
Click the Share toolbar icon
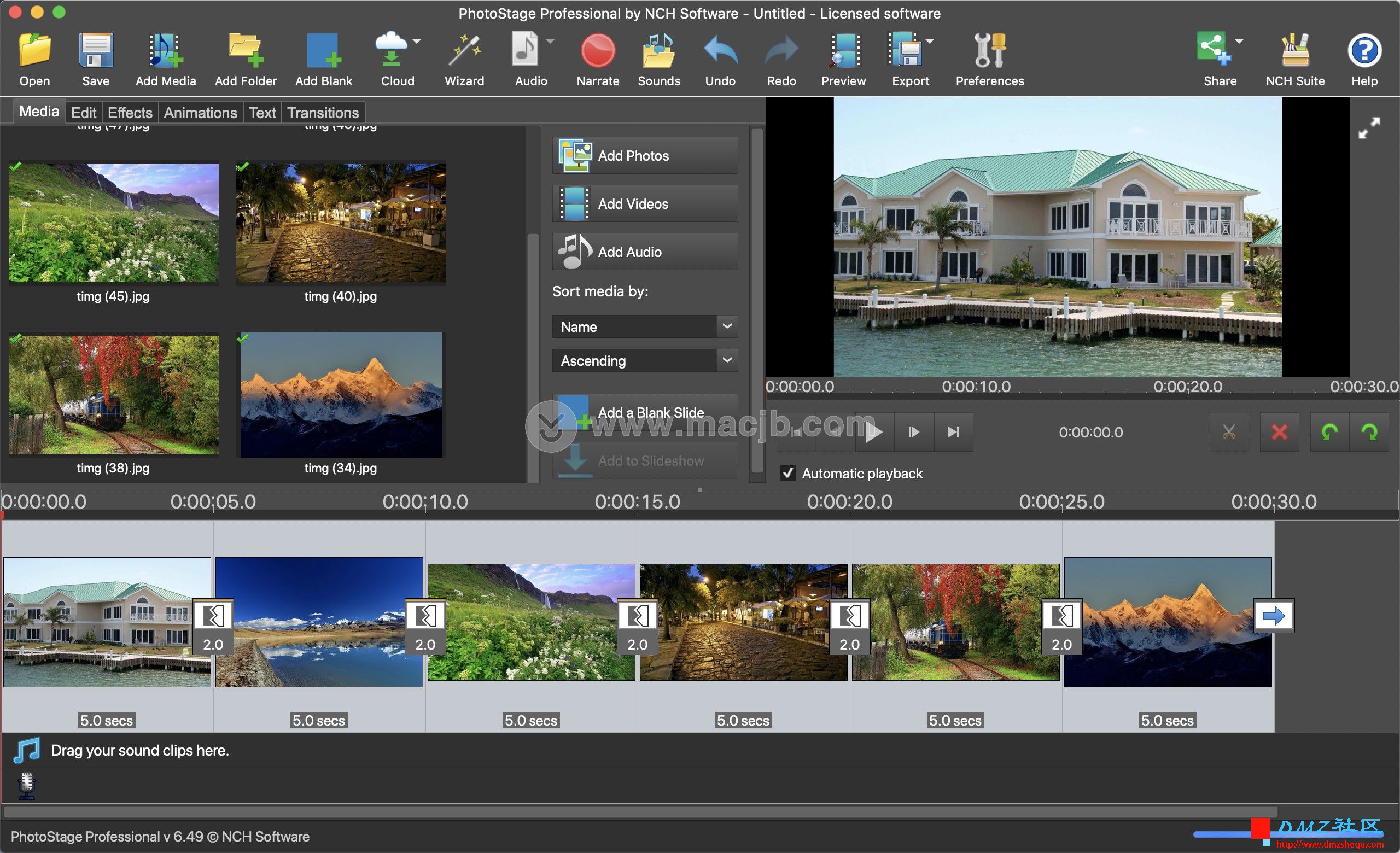[1213, 48]
